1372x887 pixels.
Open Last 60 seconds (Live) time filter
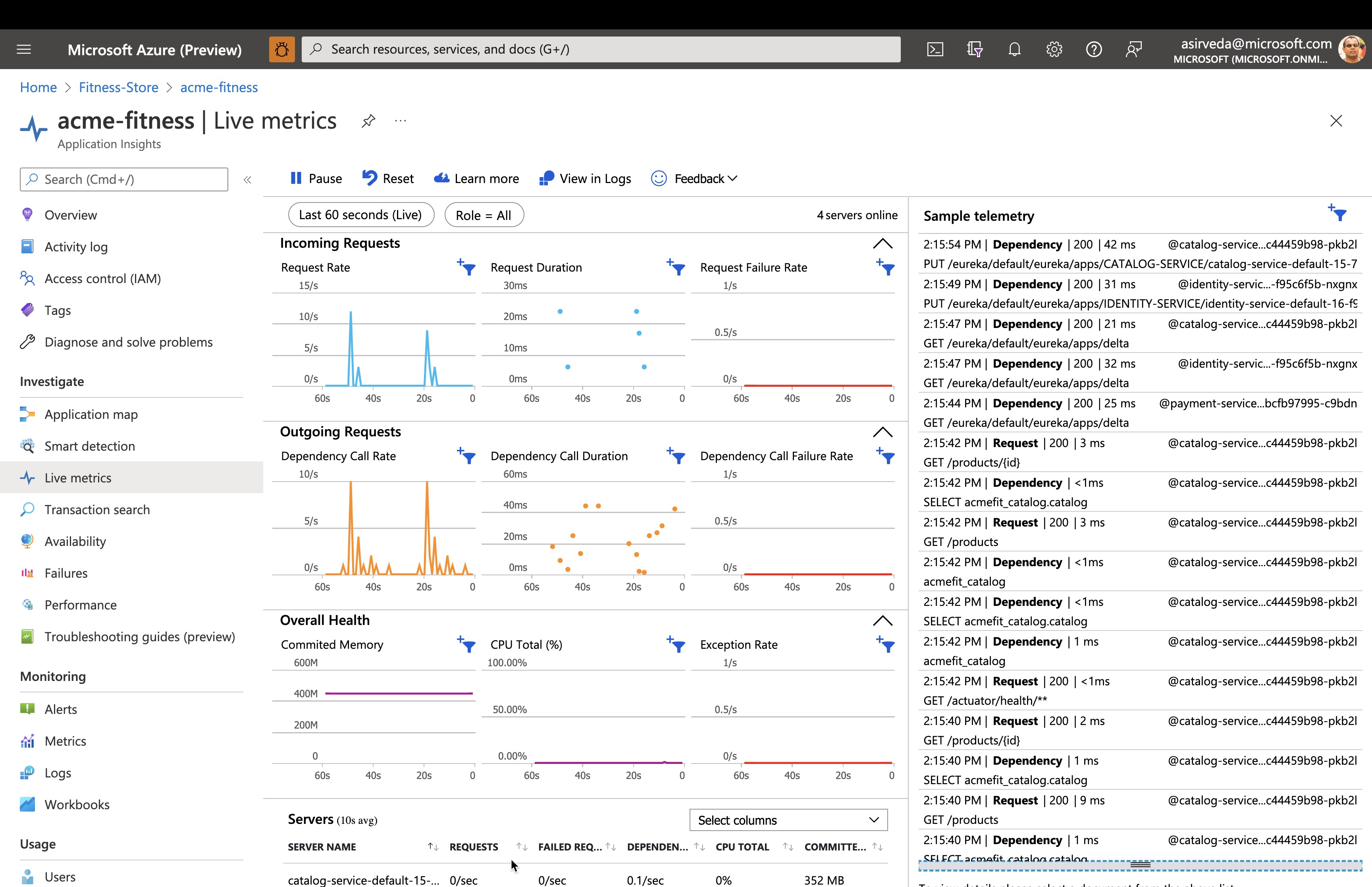[361, 215]
